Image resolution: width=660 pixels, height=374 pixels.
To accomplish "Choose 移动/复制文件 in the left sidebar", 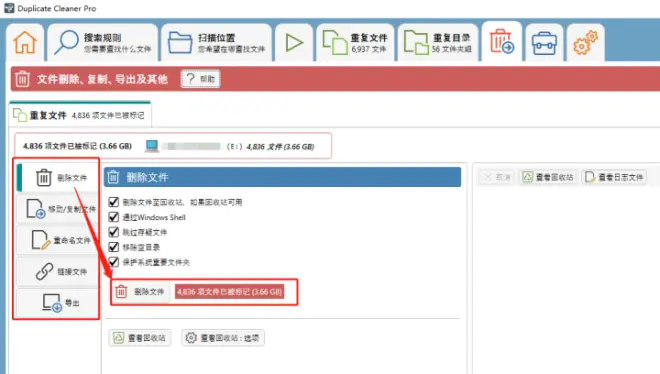I will pos(58,209).
